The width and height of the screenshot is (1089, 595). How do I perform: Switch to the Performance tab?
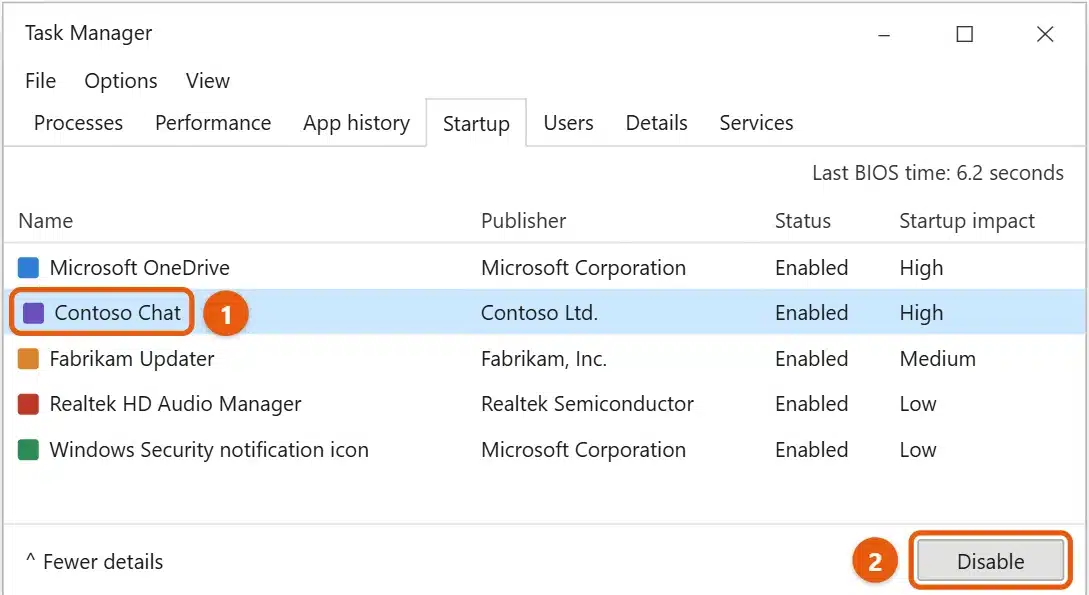click(213, 123)
